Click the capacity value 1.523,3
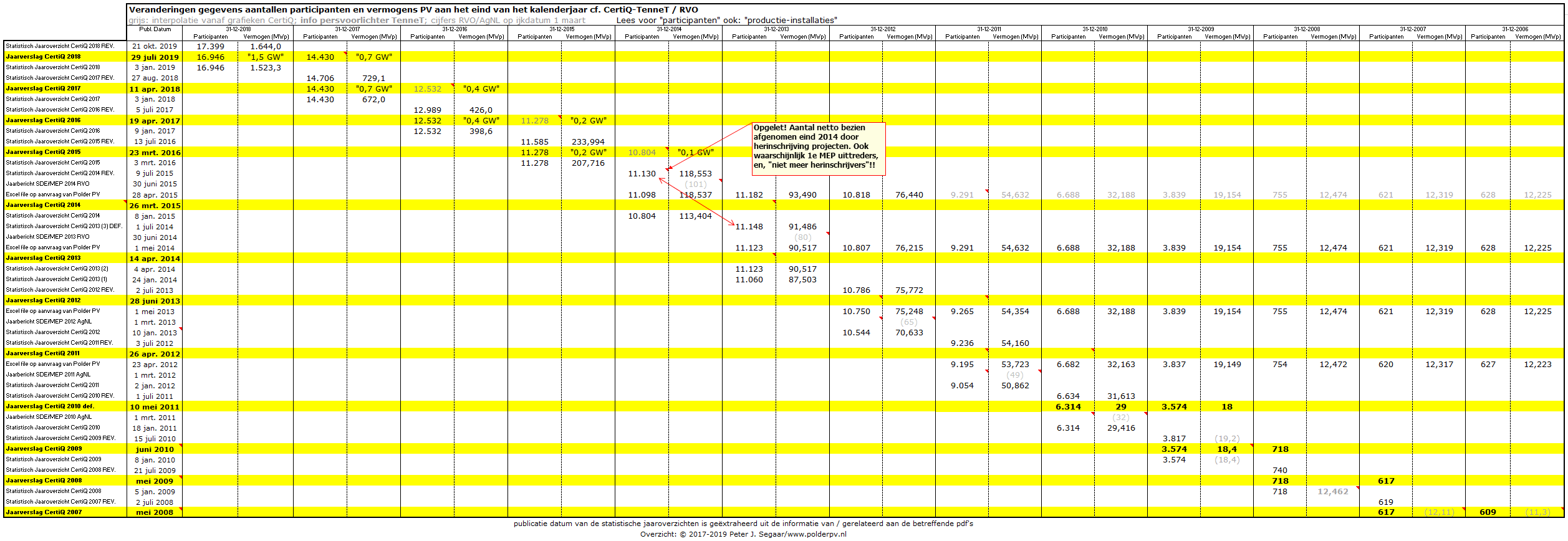Screen dimensions: 1568x541 (266, 67)
